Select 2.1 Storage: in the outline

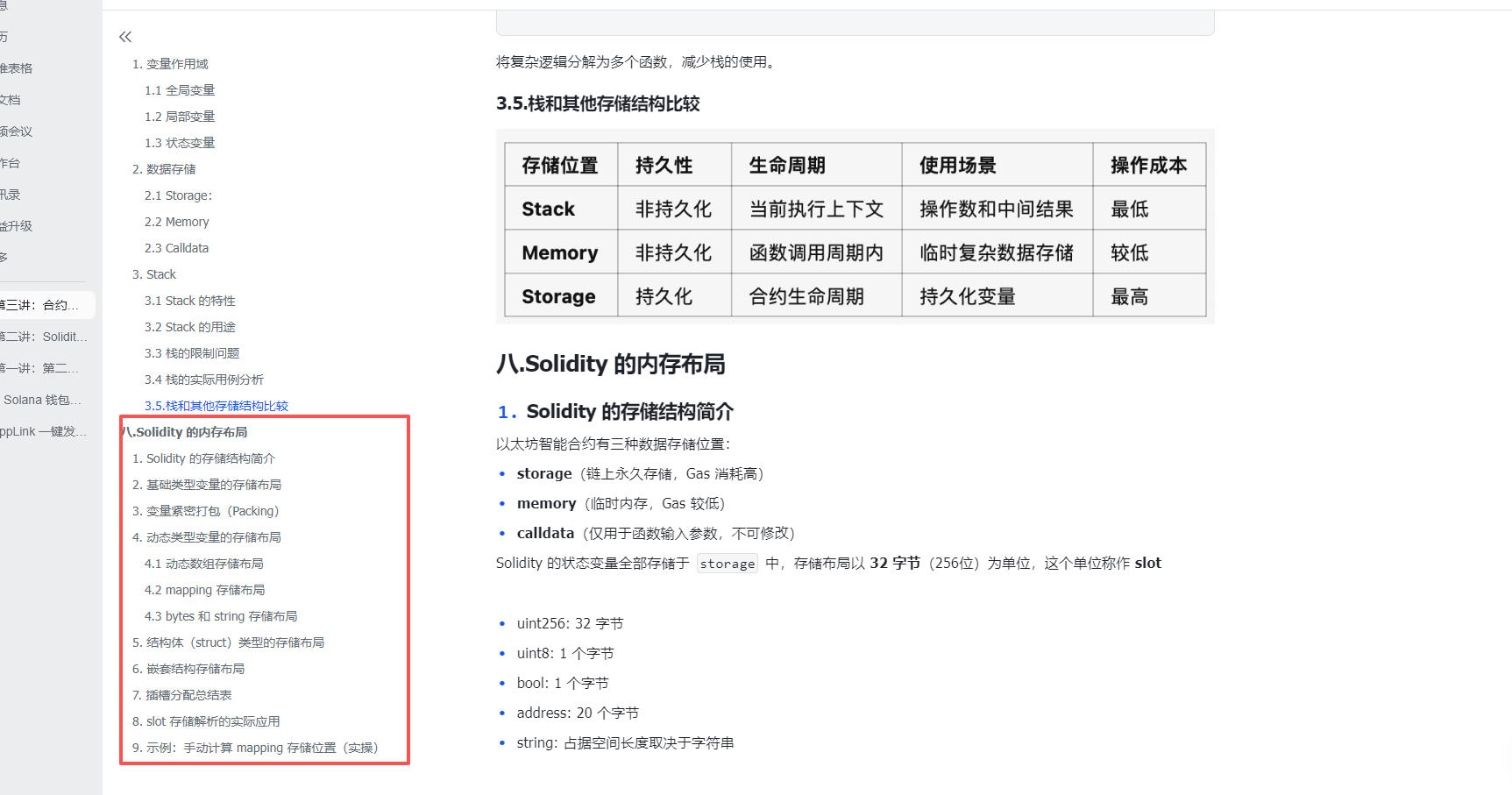click(x=178, y=195)
